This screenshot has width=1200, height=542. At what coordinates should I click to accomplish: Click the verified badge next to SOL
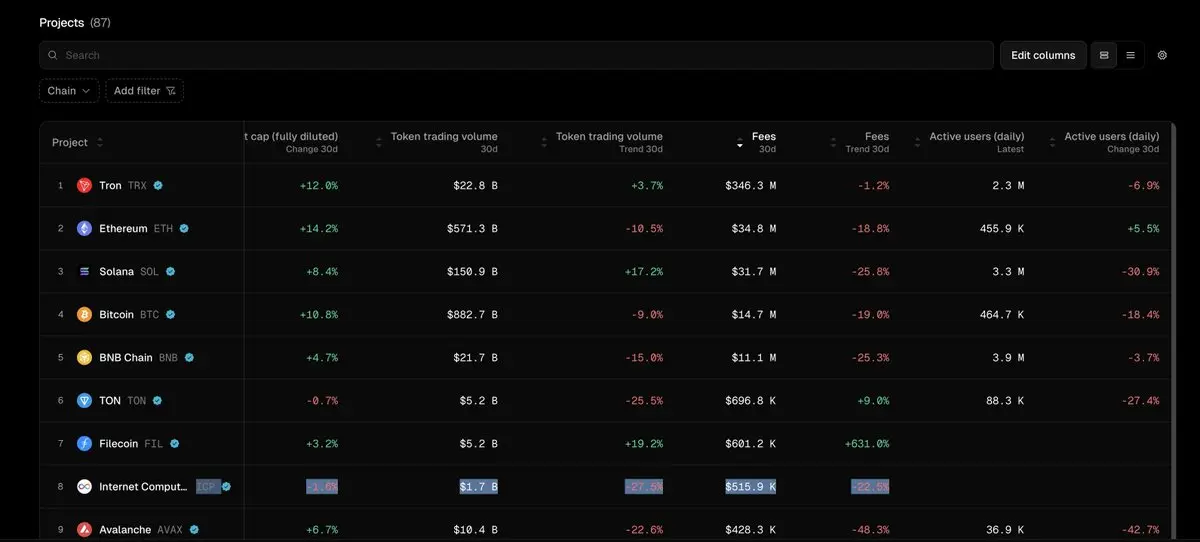point(170,271)
